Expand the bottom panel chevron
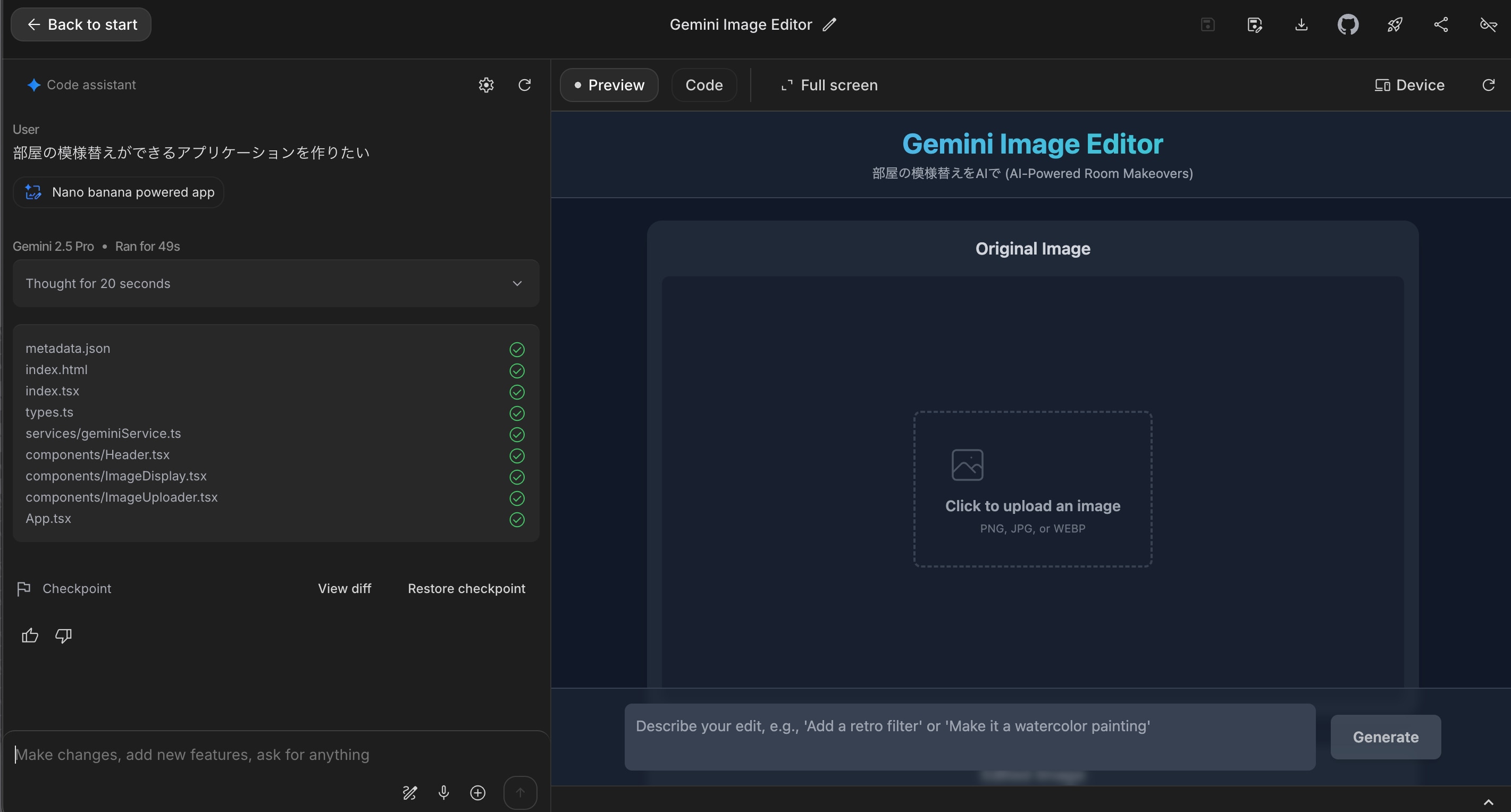Screen dimensions: 1511x812 tap(1488, 802)
